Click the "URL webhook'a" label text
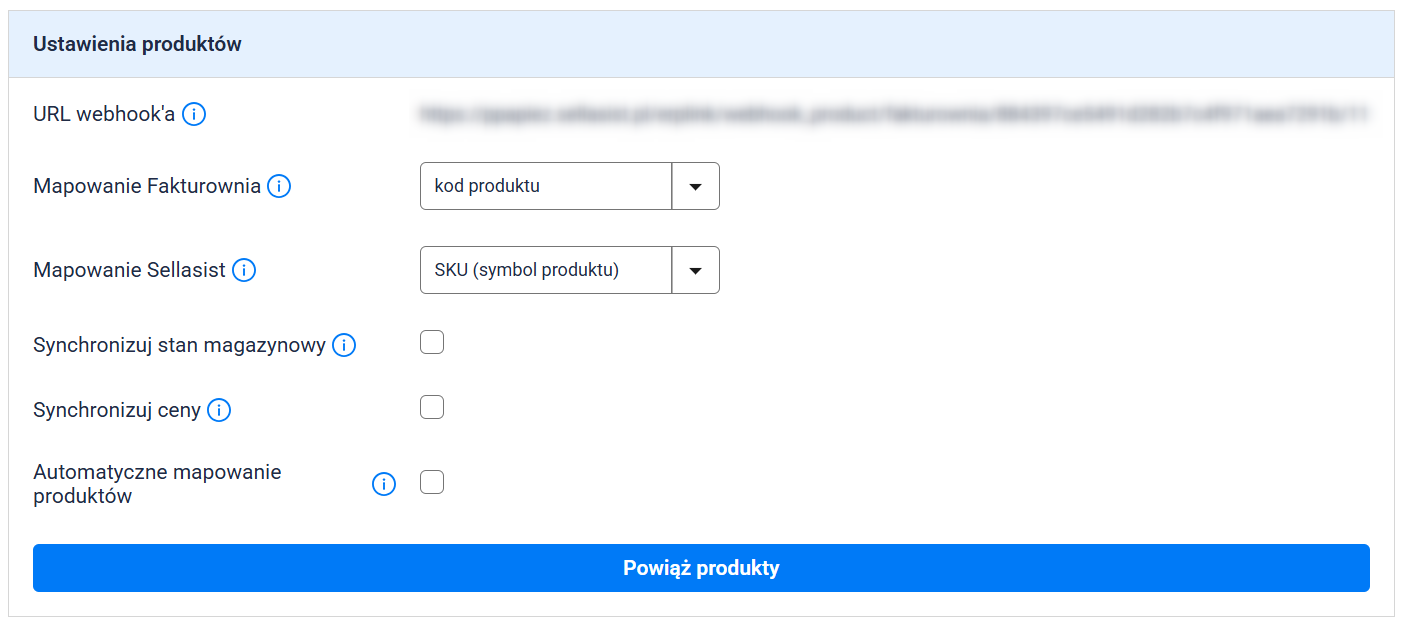The height and width of the screenshot is (628, 1406). 104,114
